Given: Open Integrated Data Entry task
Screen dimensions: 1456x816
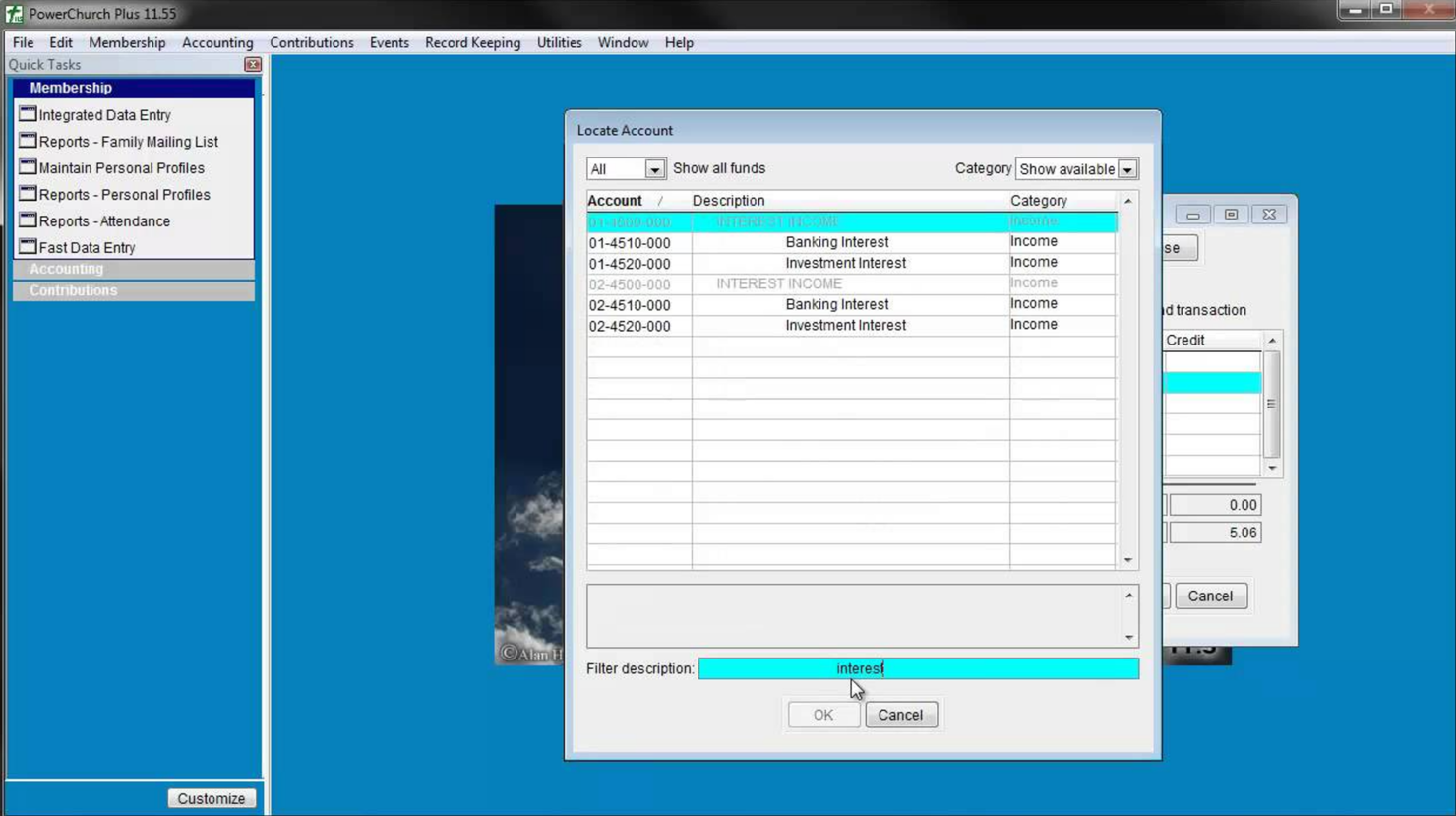Looking at the screenshot, I should tap(105, 115).
